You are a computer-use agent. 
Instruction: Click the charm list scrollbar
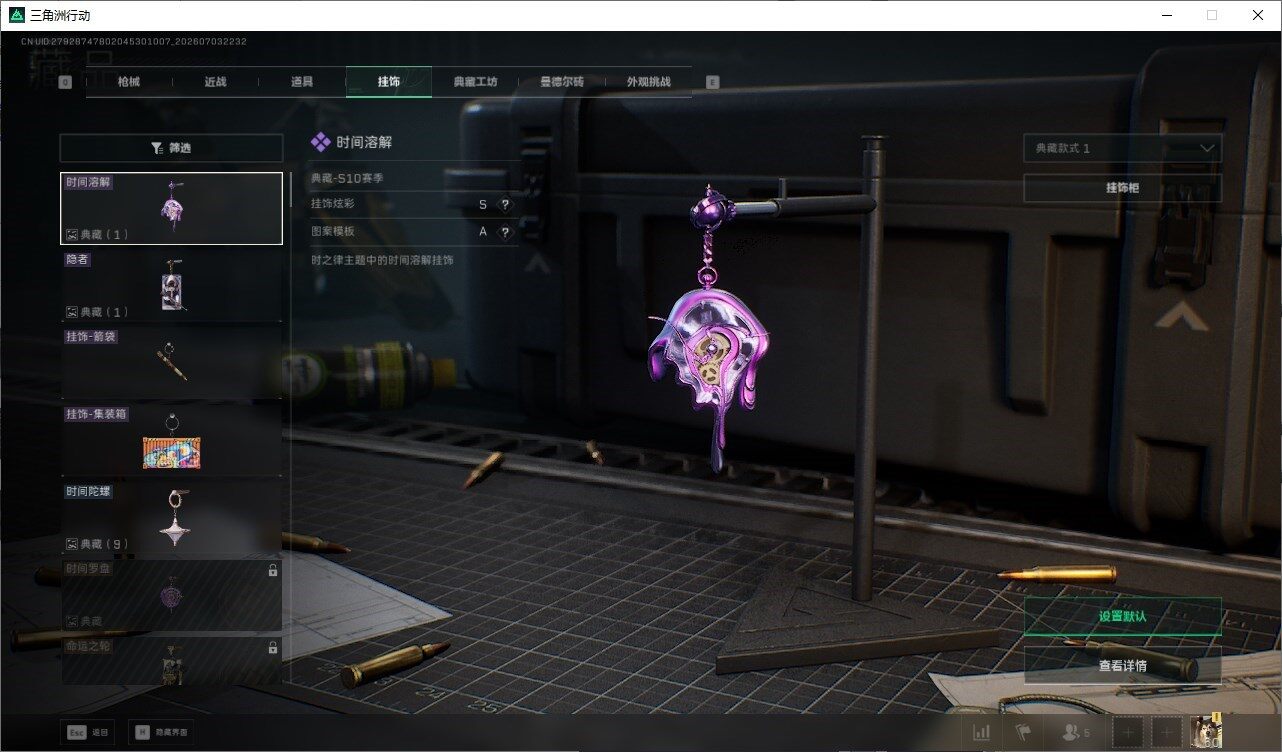coord(290,190)
